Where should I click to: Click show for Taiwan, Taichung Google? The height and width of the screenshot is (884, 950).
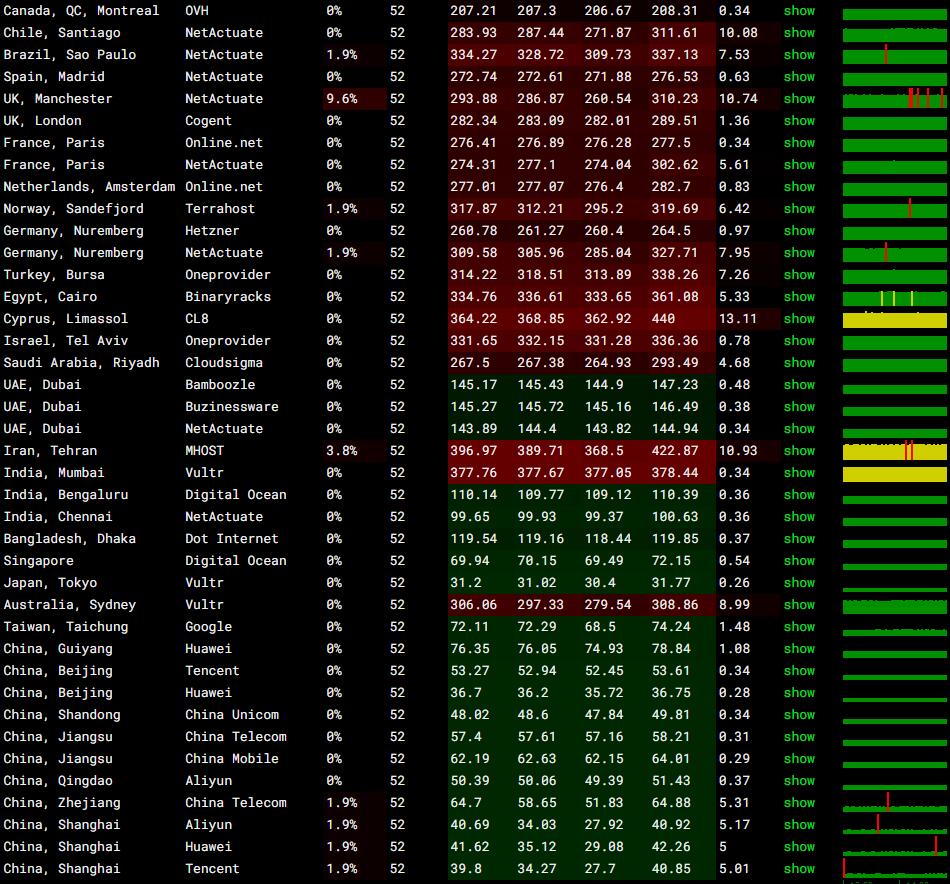(799, 627)
